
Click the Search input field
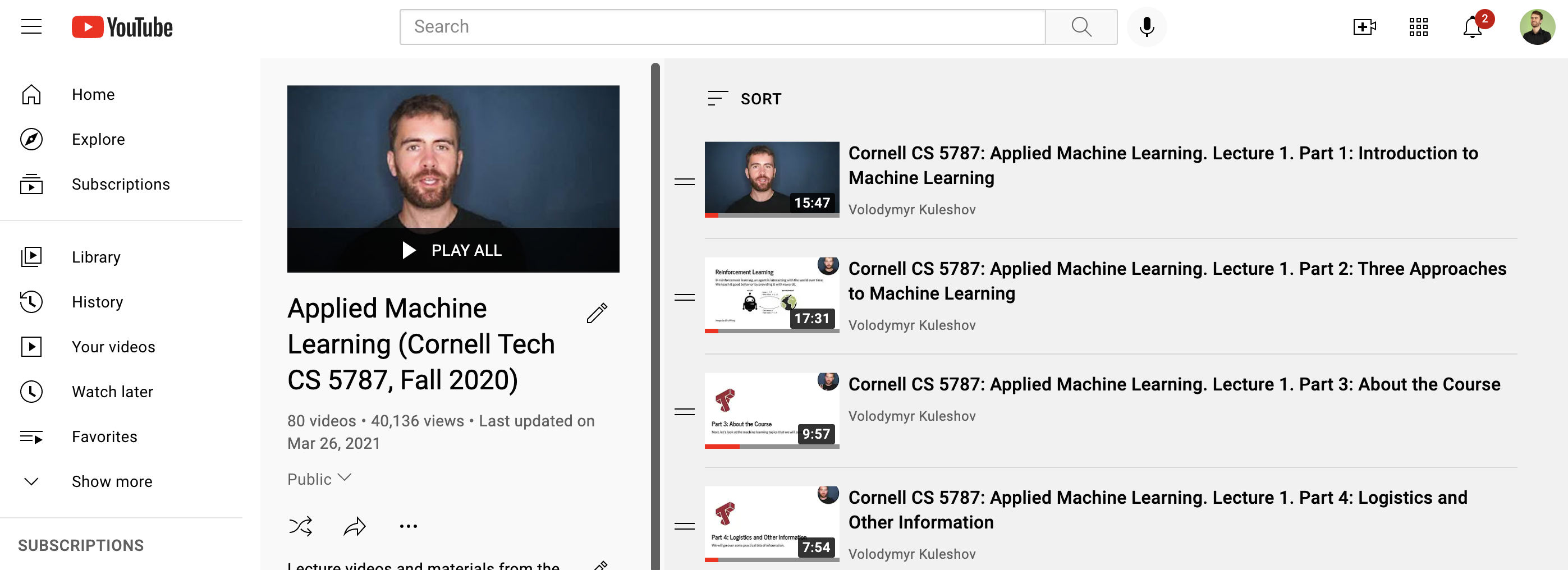pos(722,27)
